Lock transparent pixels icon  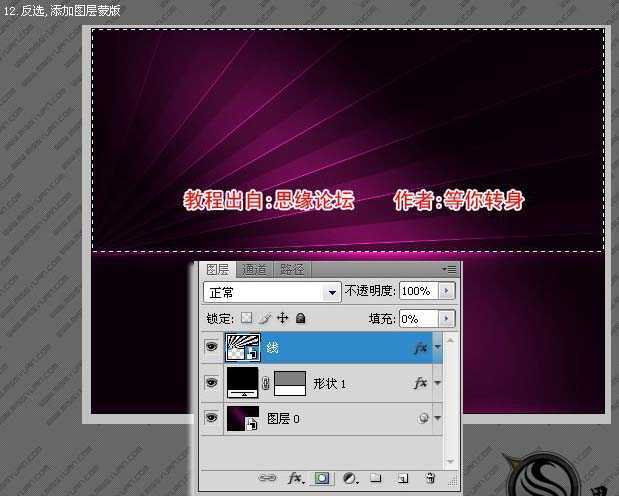coord(246,318)
